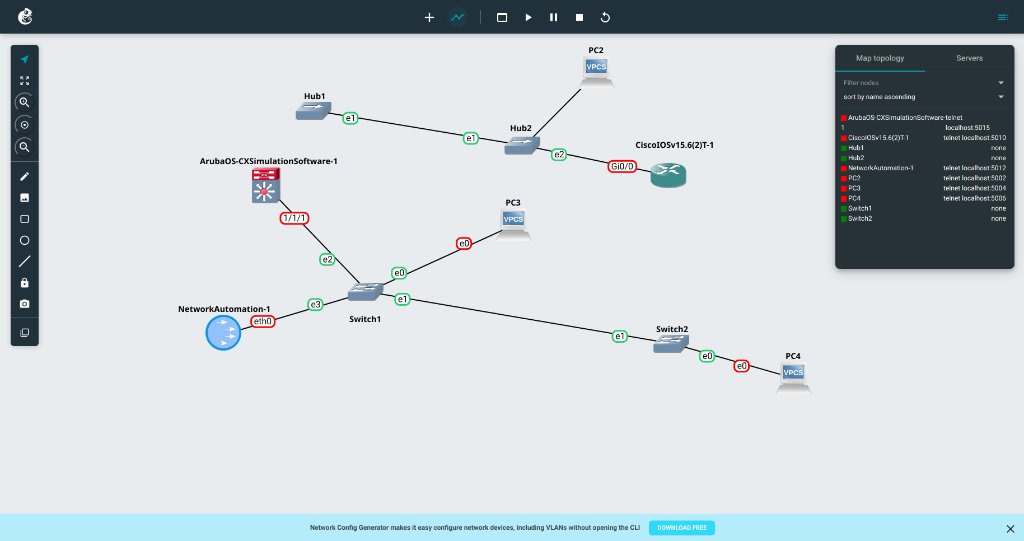Reload all nodes icon
The image size is (1024, 541).
[x=605, y=18]
